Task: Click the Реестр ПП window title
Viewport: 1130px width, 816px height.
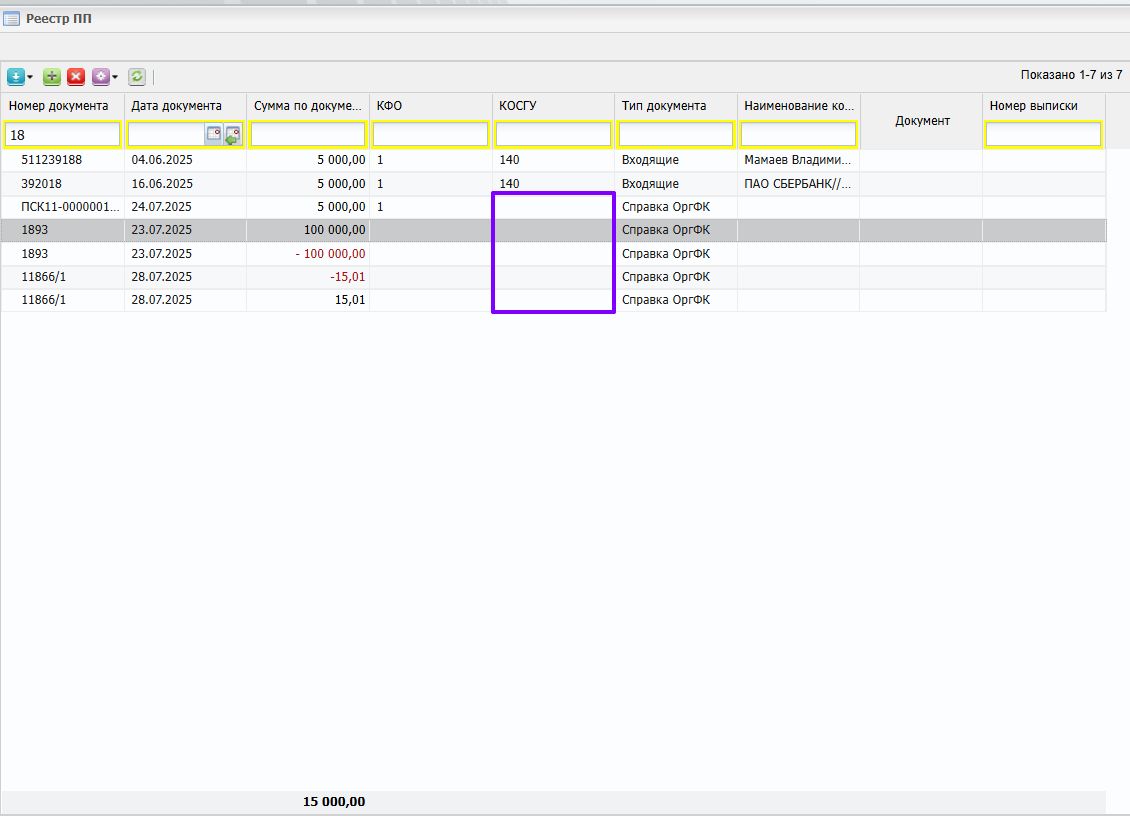Action: (x=58, y=19)
